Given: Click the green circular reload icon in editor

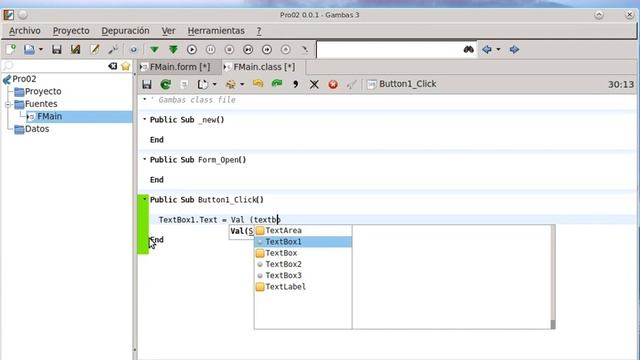Looking at the screenshot, I should (x=165, y=84).
